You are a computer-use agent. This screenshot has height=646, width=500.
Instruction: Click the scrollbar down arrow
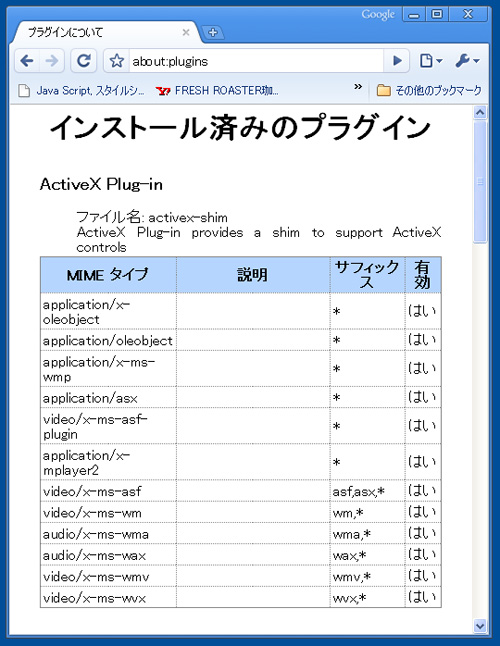[480, 626]
